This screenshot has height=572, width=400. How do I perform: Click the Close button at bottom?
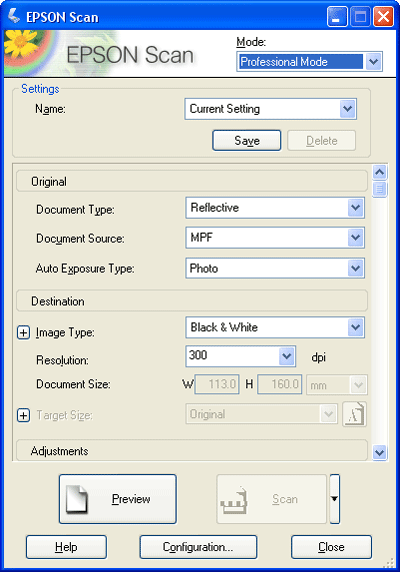(x=331, y=547)
